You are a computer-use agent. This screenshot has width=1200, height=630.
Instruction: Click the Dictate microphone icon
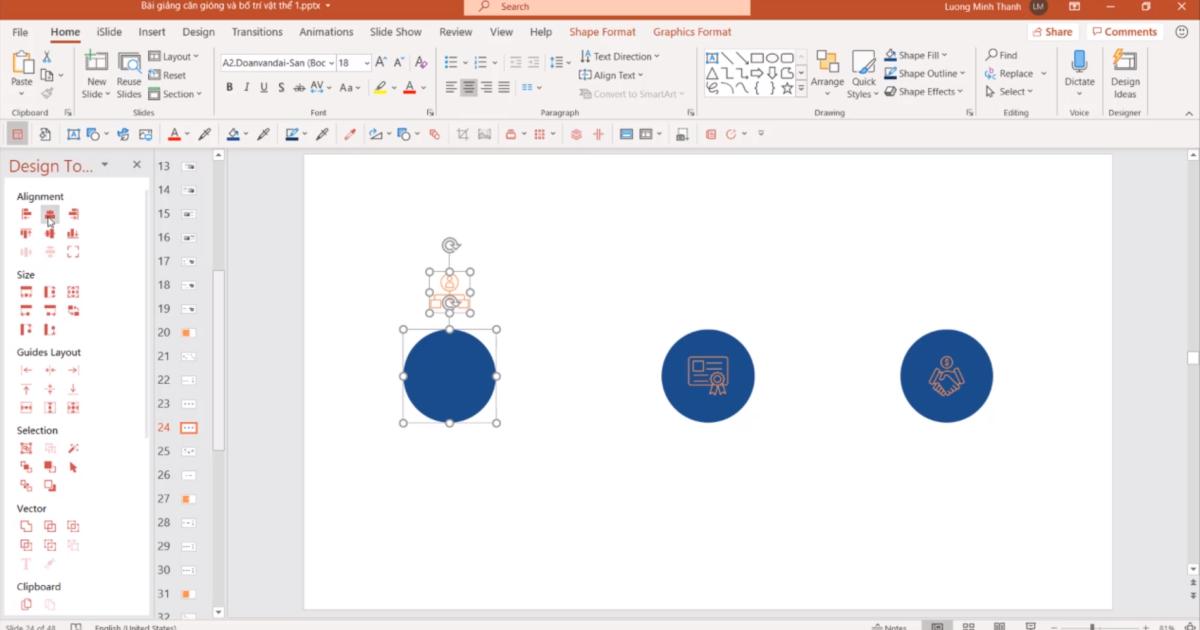coord(1079,66)
